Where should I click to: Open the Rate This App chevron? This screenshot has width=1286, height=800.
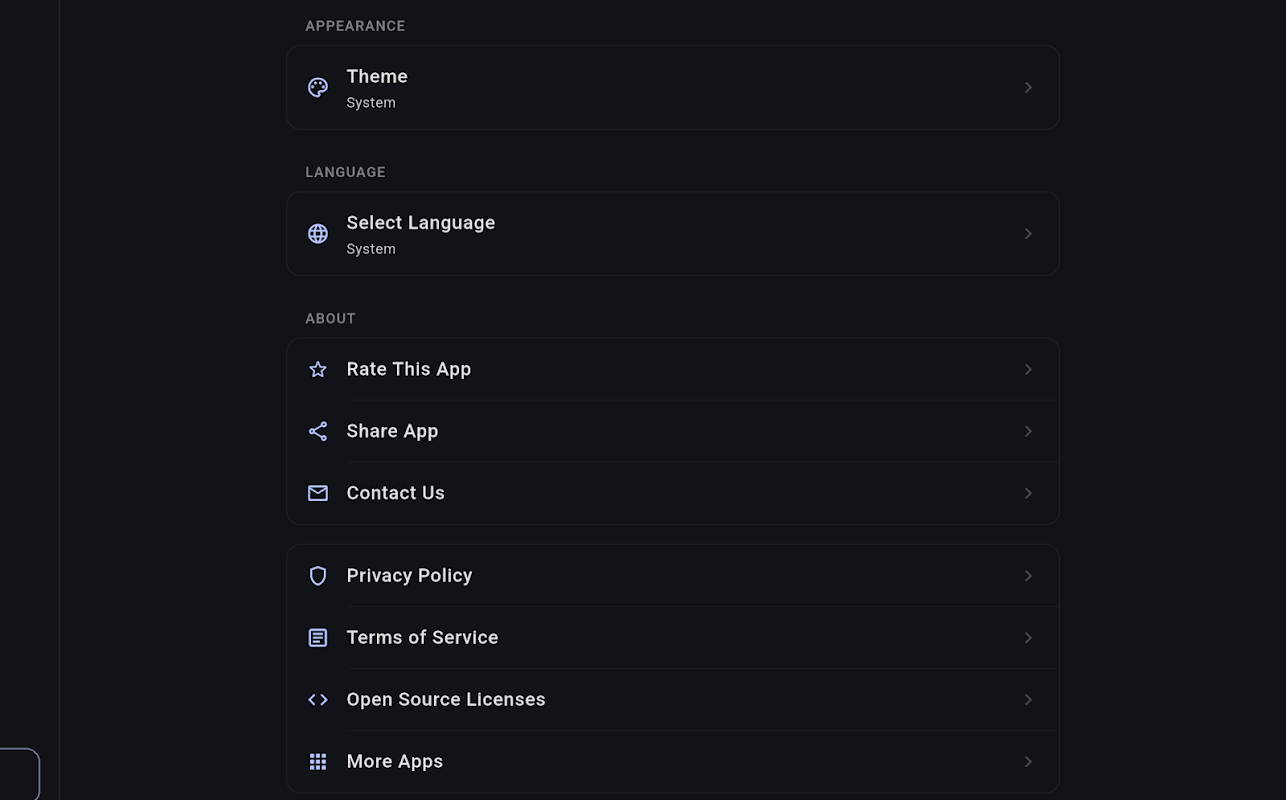[x=1028, y=370]
